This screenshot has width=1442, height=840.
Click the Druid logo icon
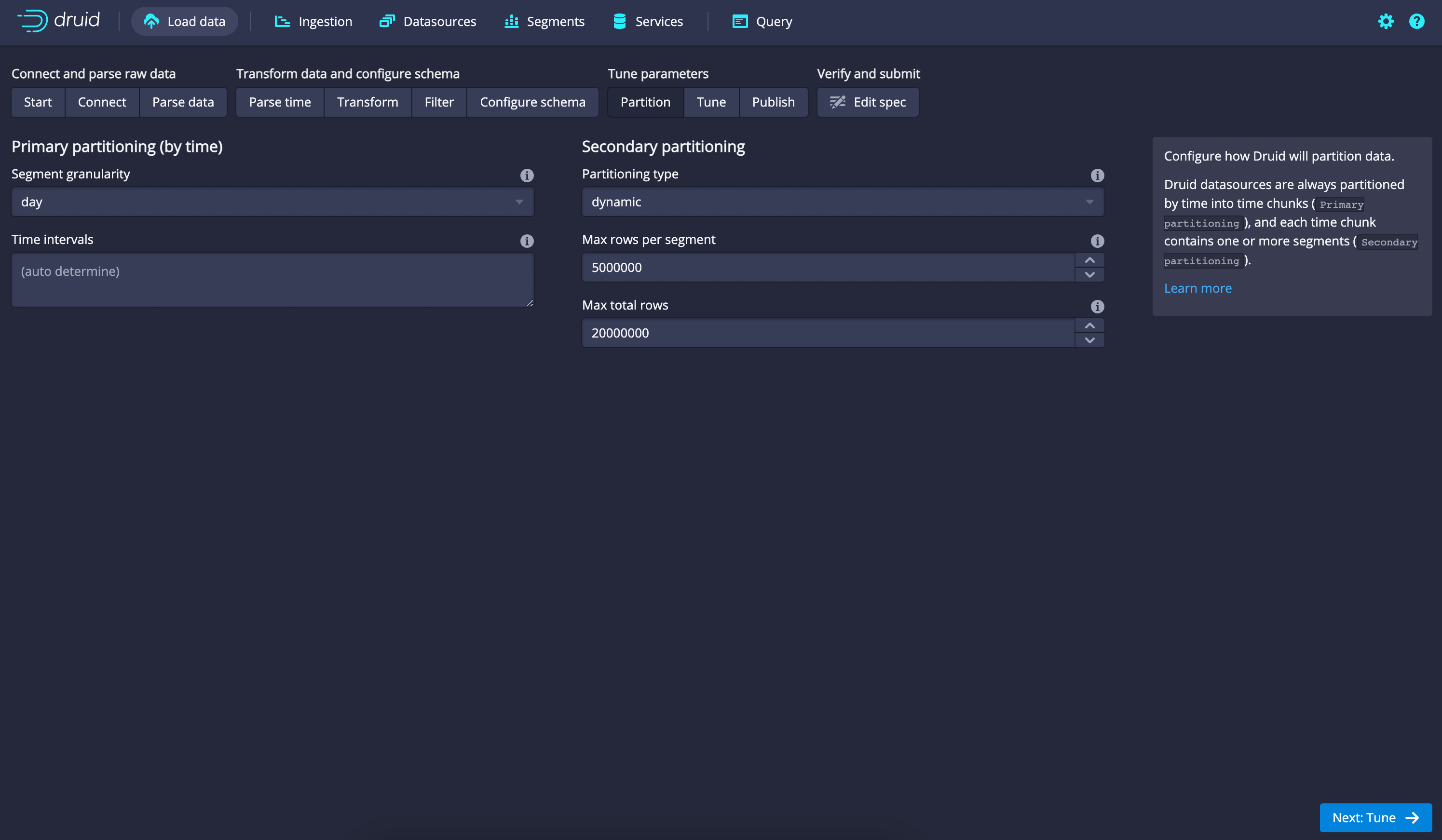coord(33,21)
